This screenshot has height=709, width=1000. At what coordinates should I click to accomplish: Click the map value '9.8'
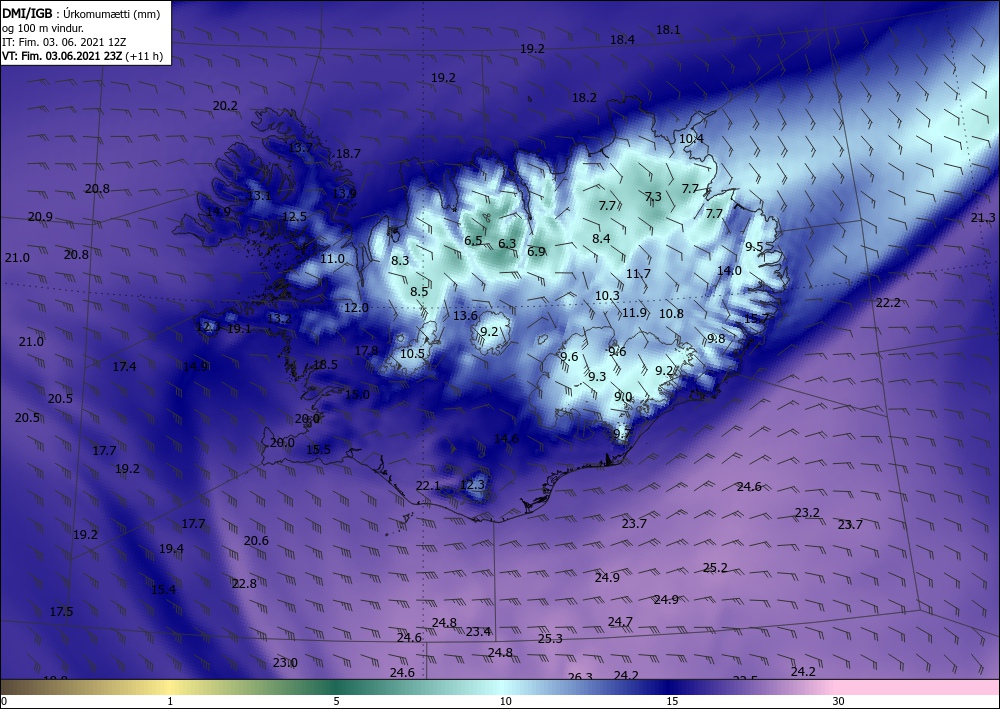tap(716, 339)
